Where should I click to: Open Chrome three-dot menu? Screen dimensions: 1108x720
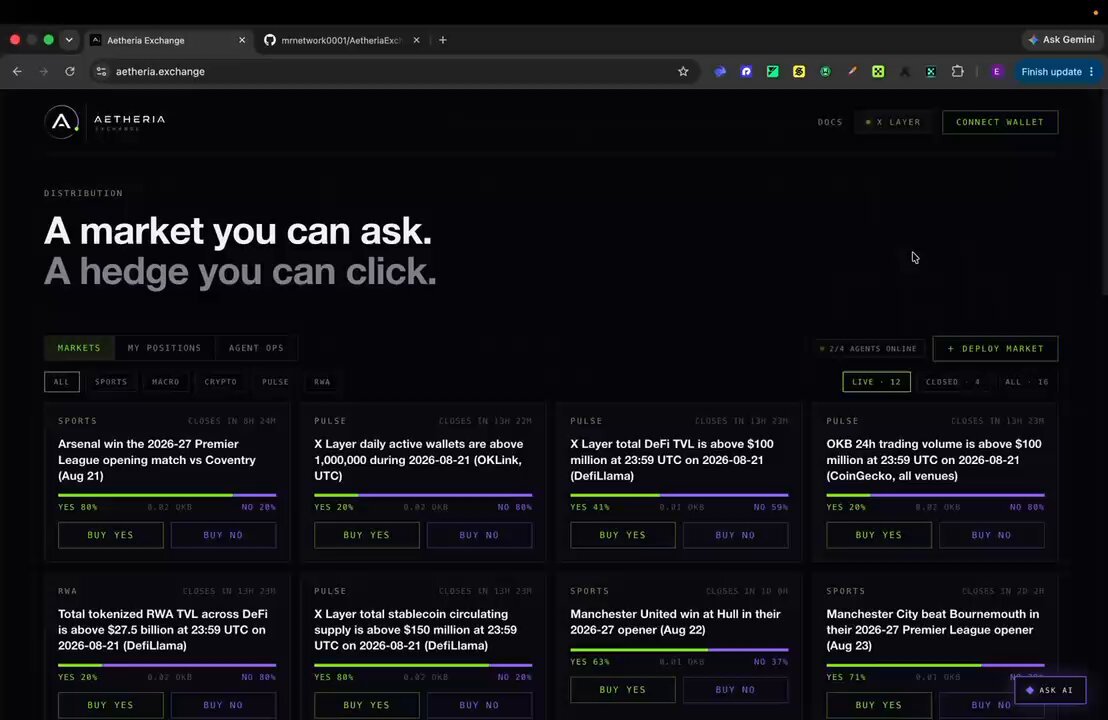(x=1092, y=71)
